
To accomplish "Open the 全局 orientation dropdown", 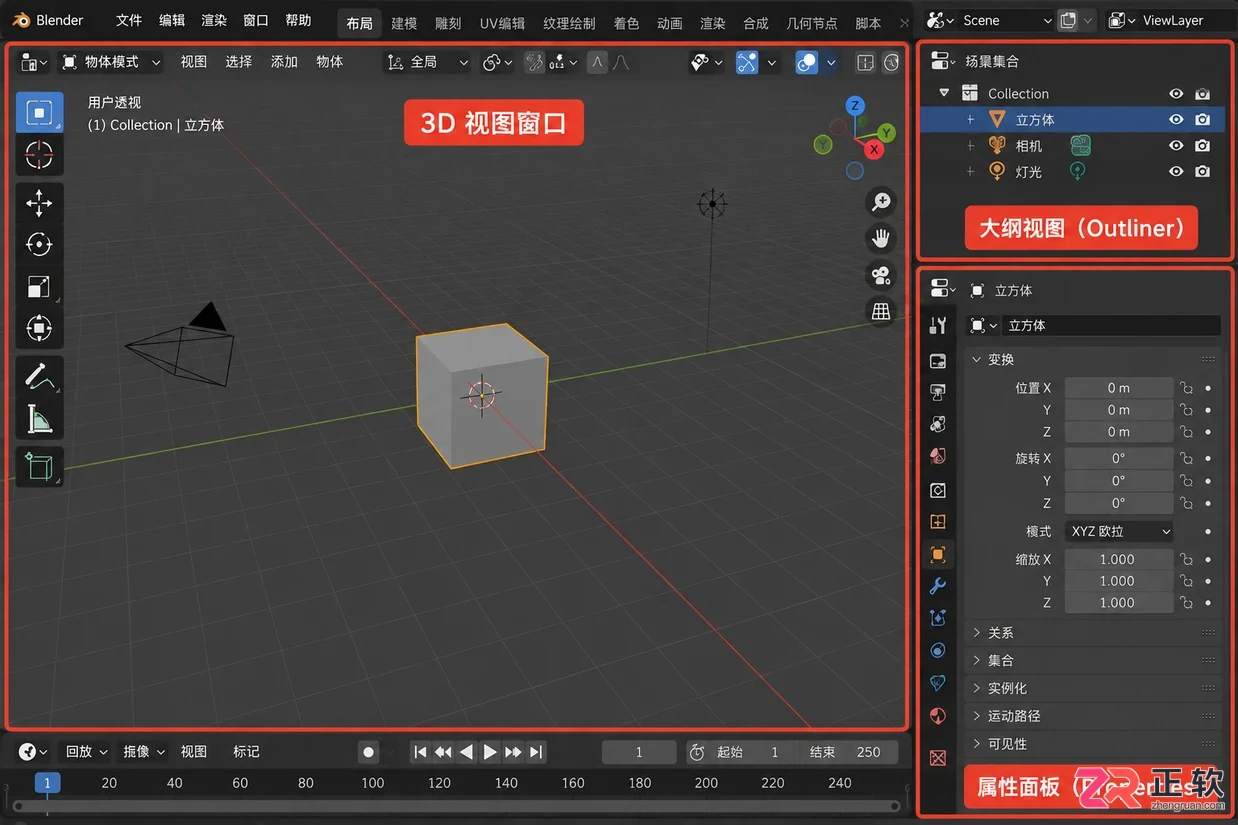I will 428,62.
